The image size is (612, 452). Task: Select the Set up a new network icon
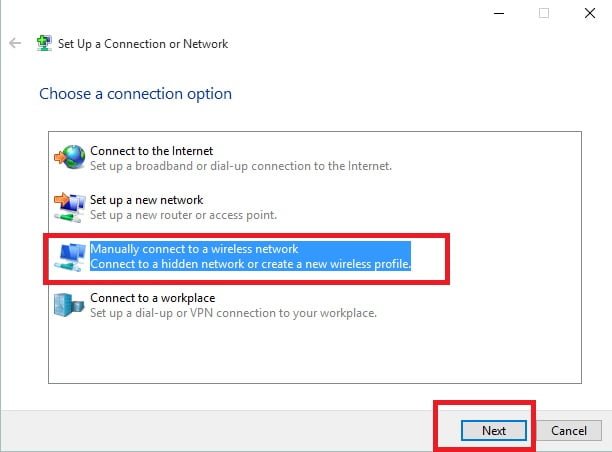pos(69,207)
